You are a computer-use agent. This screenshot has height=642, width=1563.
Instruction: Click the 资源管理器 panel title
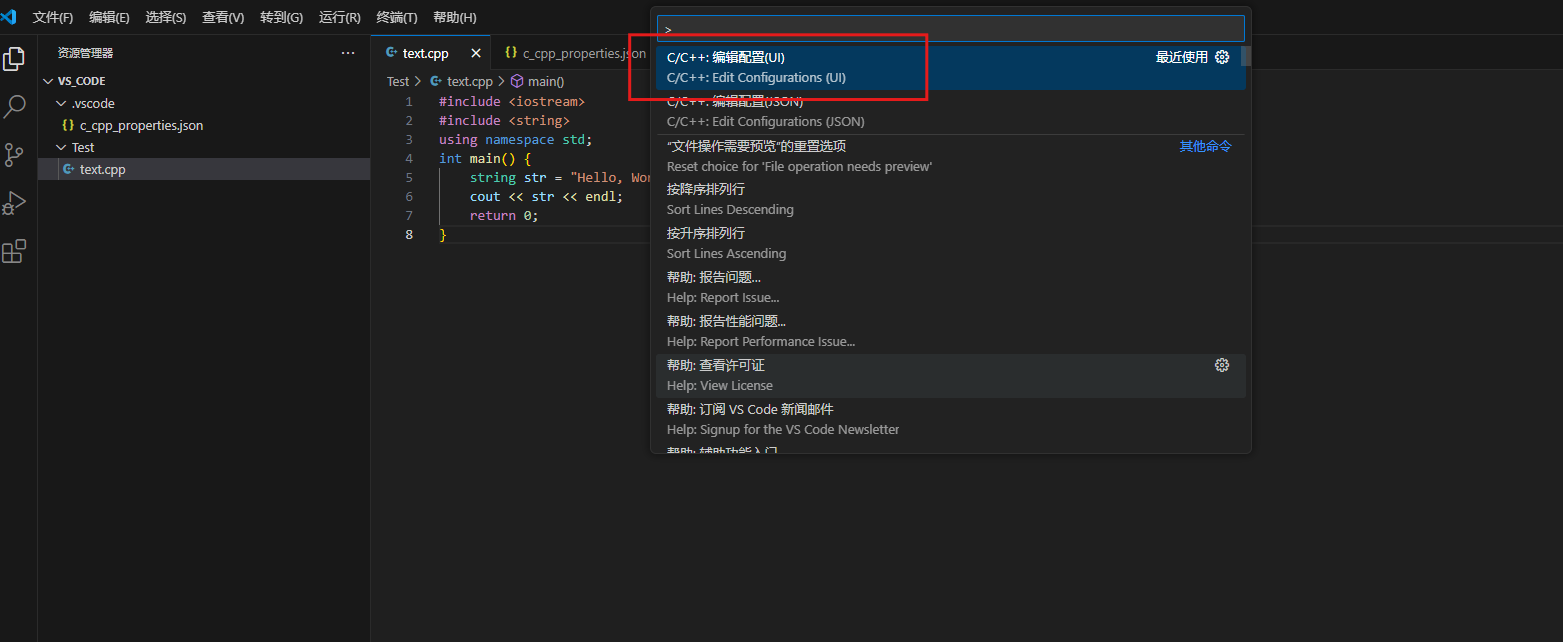pyautogui.click(x=85, y=53)
